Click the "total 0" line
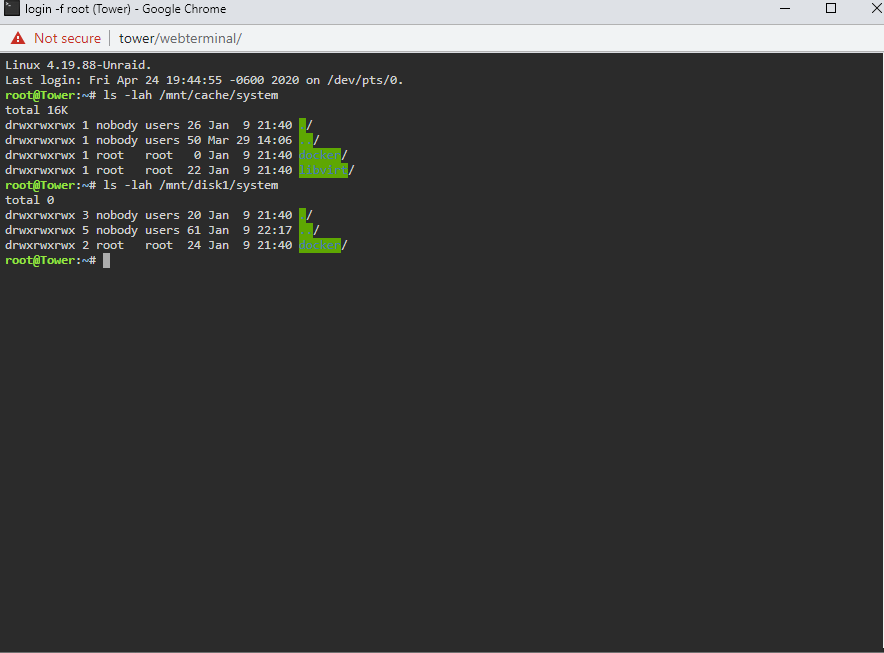 30,200
